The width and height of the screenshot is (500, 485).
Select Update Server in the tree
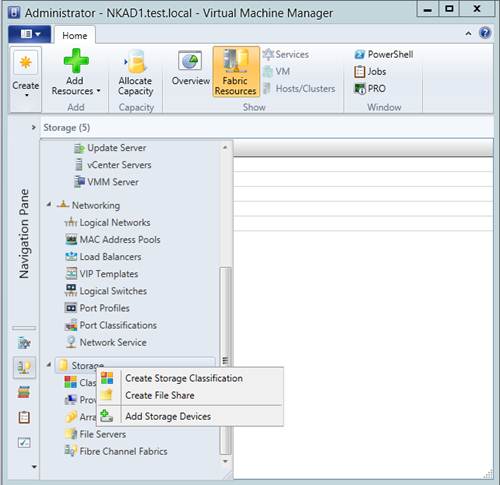[110, 148]
